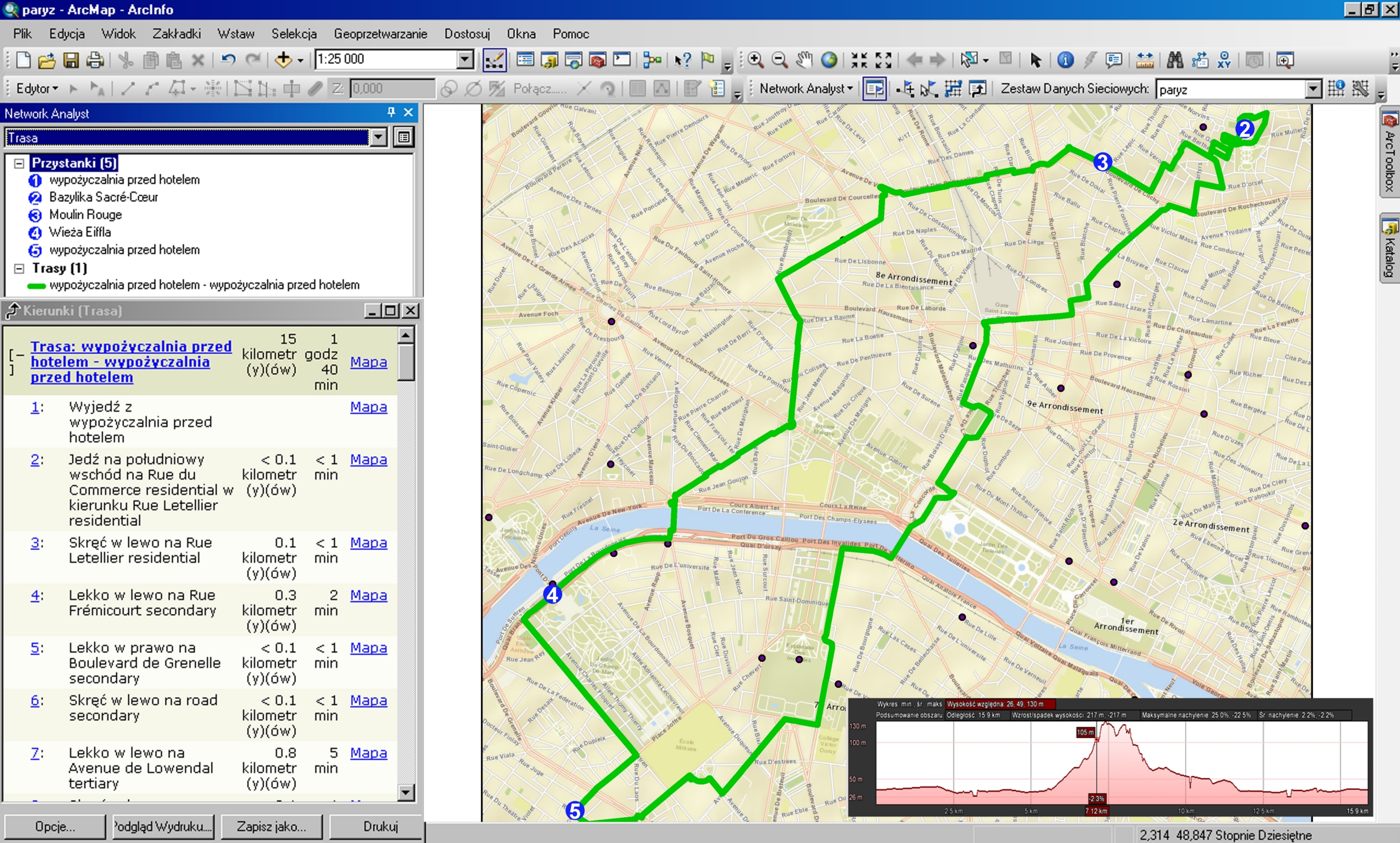Select the Create Network Location tool
This screenshot has height=843, width=1400.
tap(905, 89)
